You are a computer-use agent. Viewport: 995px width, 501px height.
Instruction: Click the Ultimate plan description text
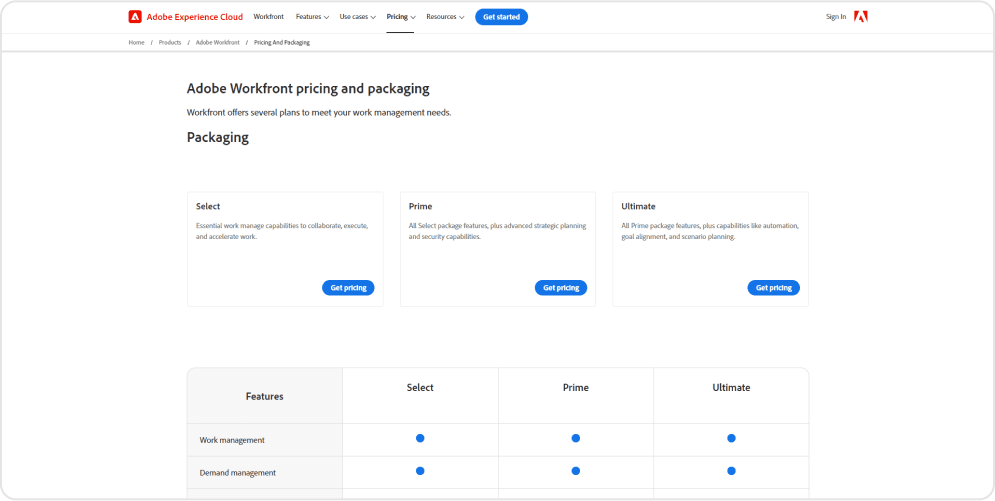click(x=710, y=231)
